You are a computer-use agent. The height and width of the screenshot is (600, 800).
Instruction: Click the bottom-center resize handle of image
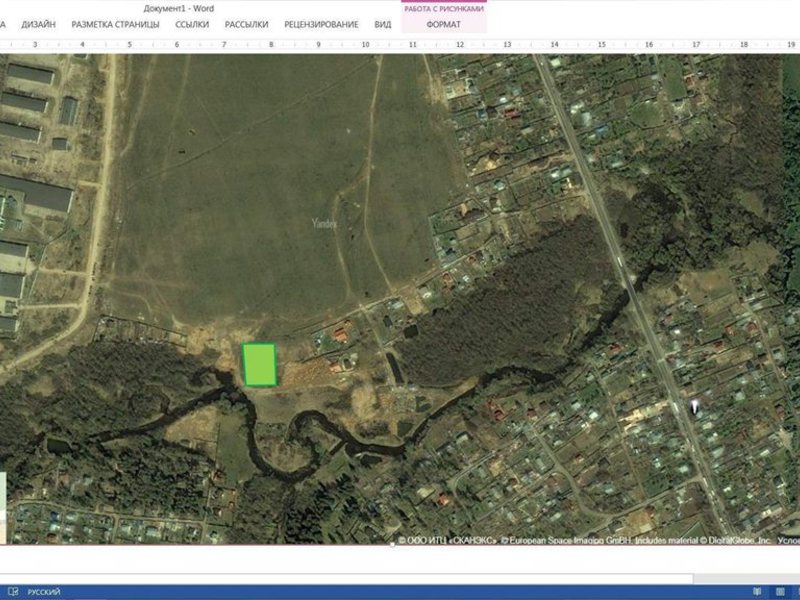tap(400, 545)
